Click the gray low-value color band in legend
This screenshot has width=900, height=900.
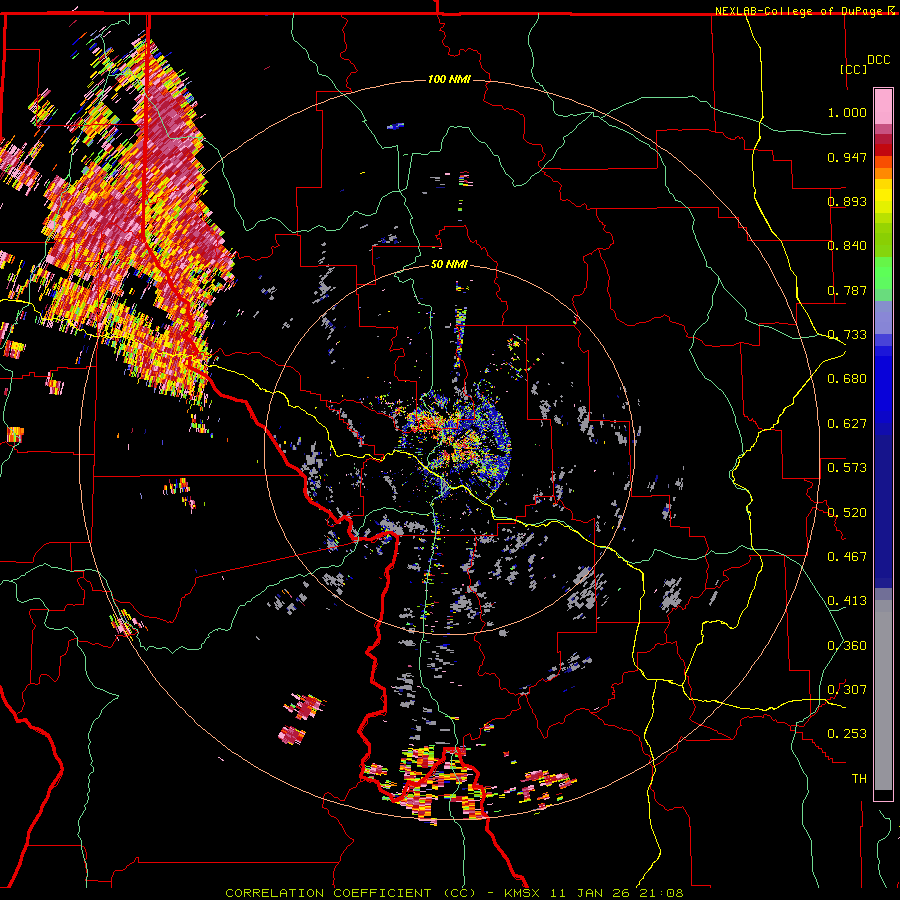pos(883,695)
